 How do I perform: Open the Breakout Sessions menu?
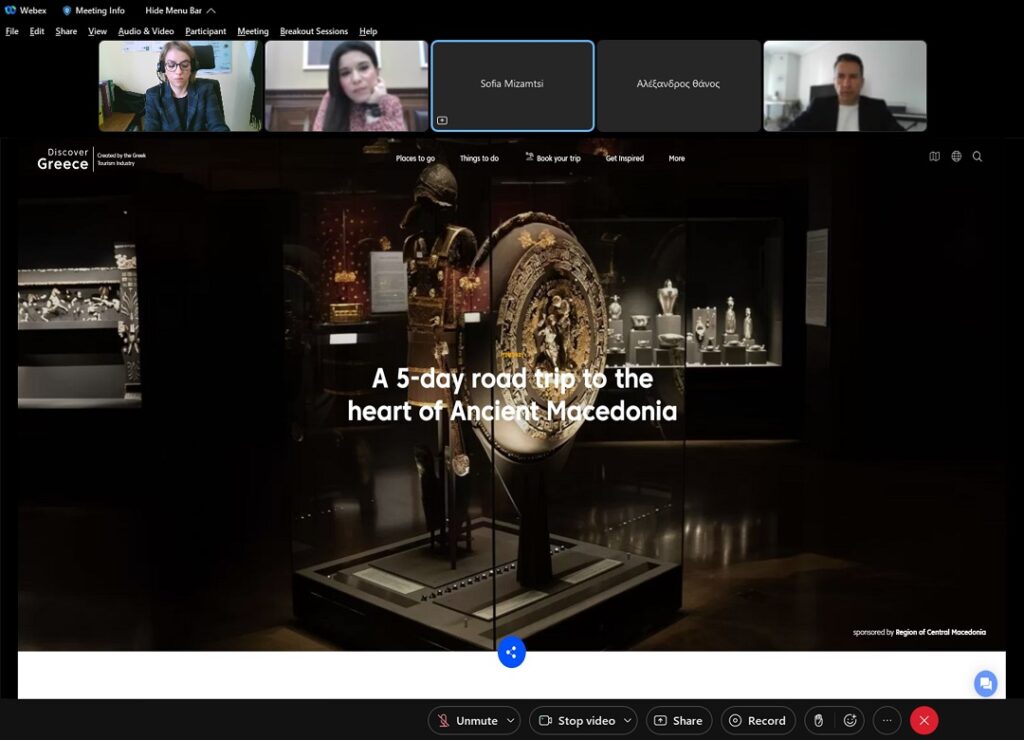tap(313, 32)
